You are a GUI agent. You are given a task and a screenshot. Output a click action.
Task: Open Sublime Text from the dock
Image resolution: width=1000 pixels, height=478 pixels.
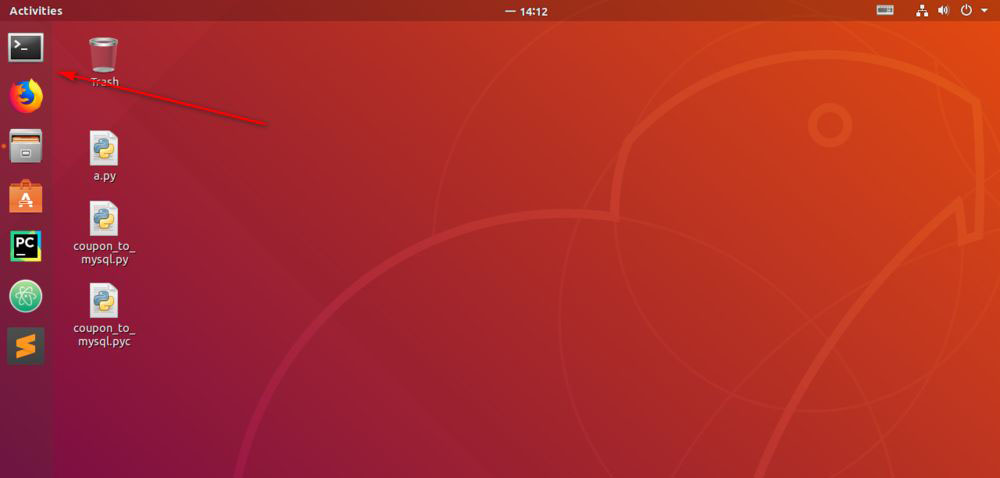tap(26, 346)
